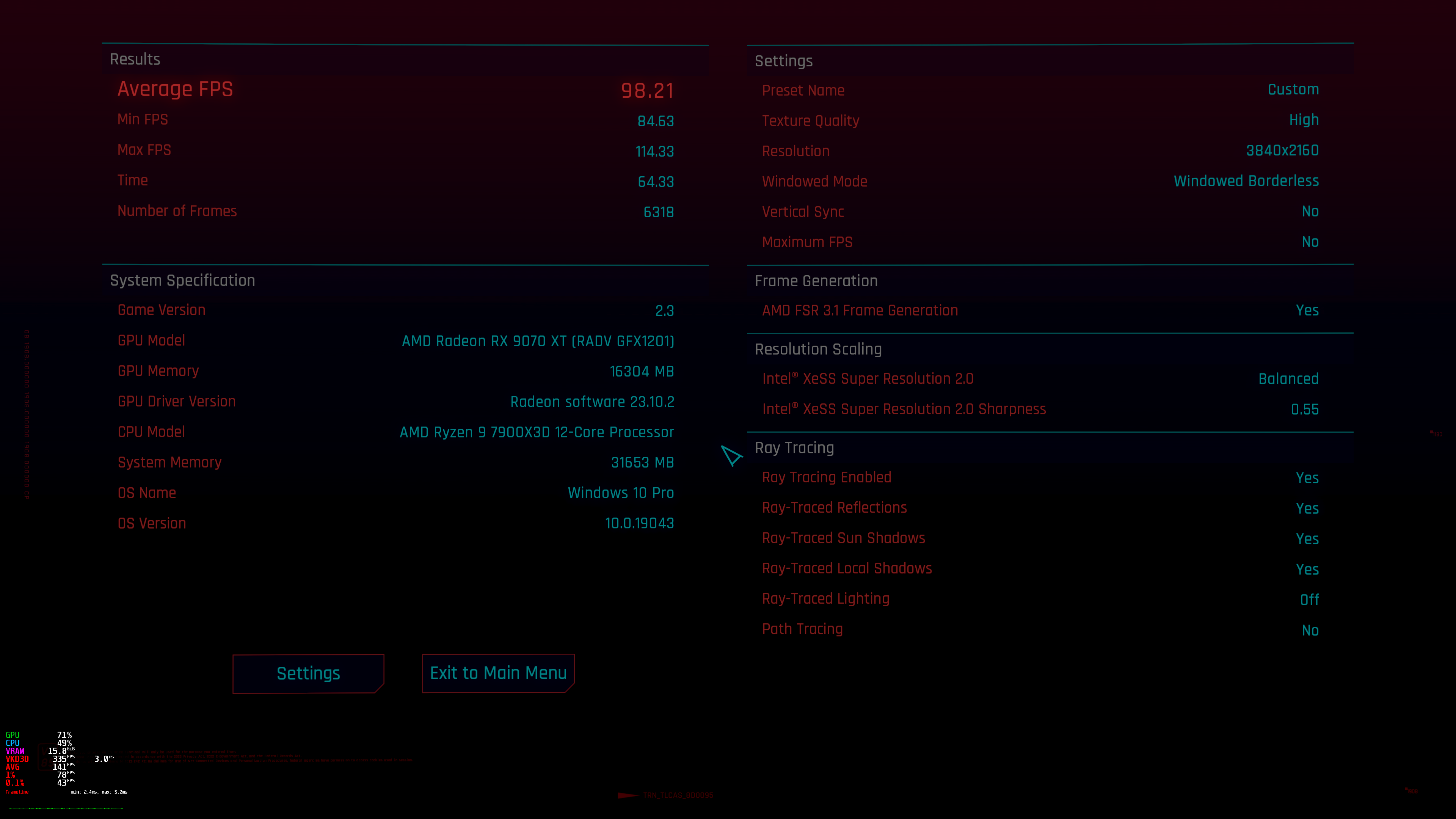1456x819 pixels.
Task: Click the Ray Tracing section header
Action: [794, 448]
